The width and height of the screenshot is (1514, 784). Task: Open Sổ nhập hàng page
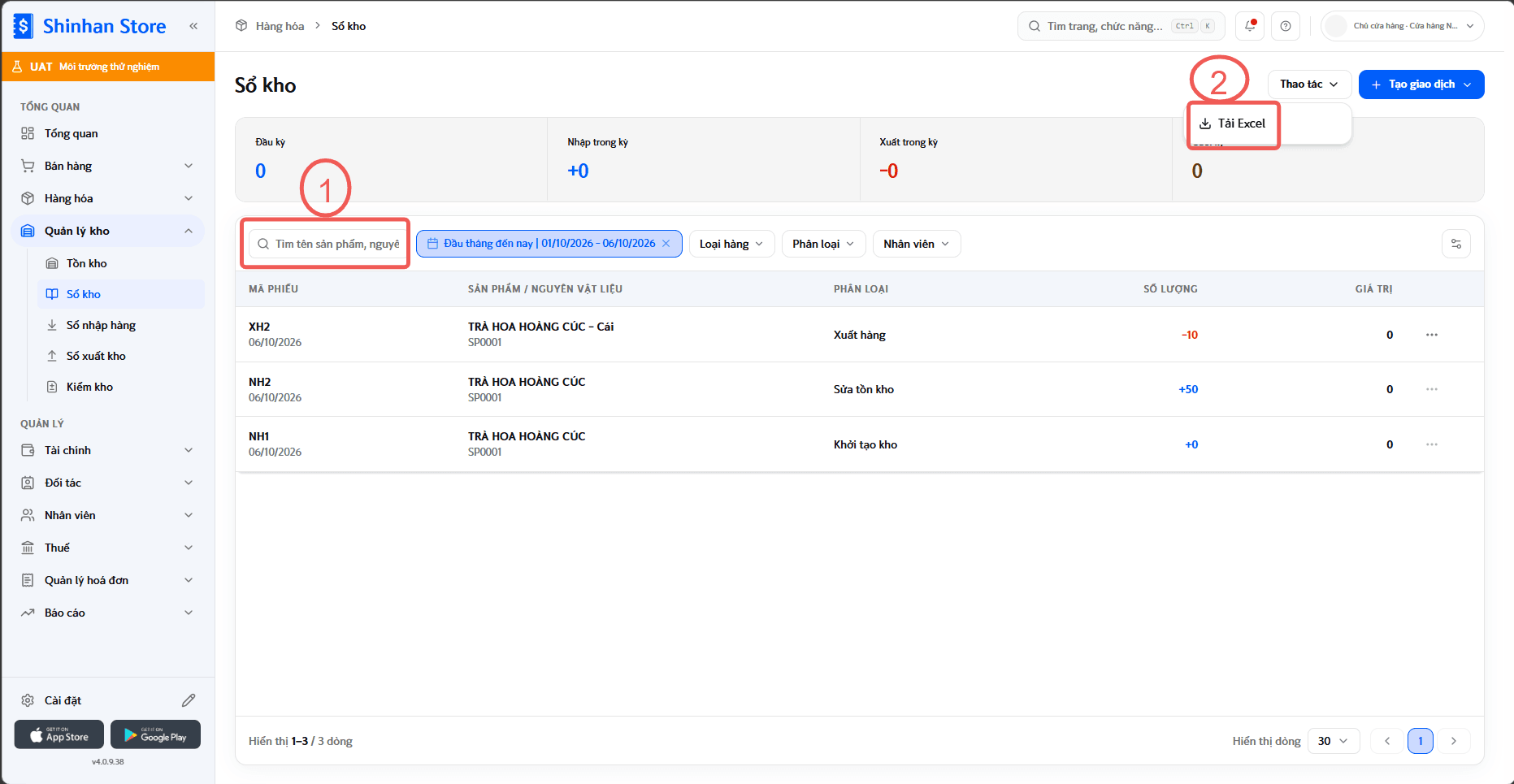[x=121, y=325]
